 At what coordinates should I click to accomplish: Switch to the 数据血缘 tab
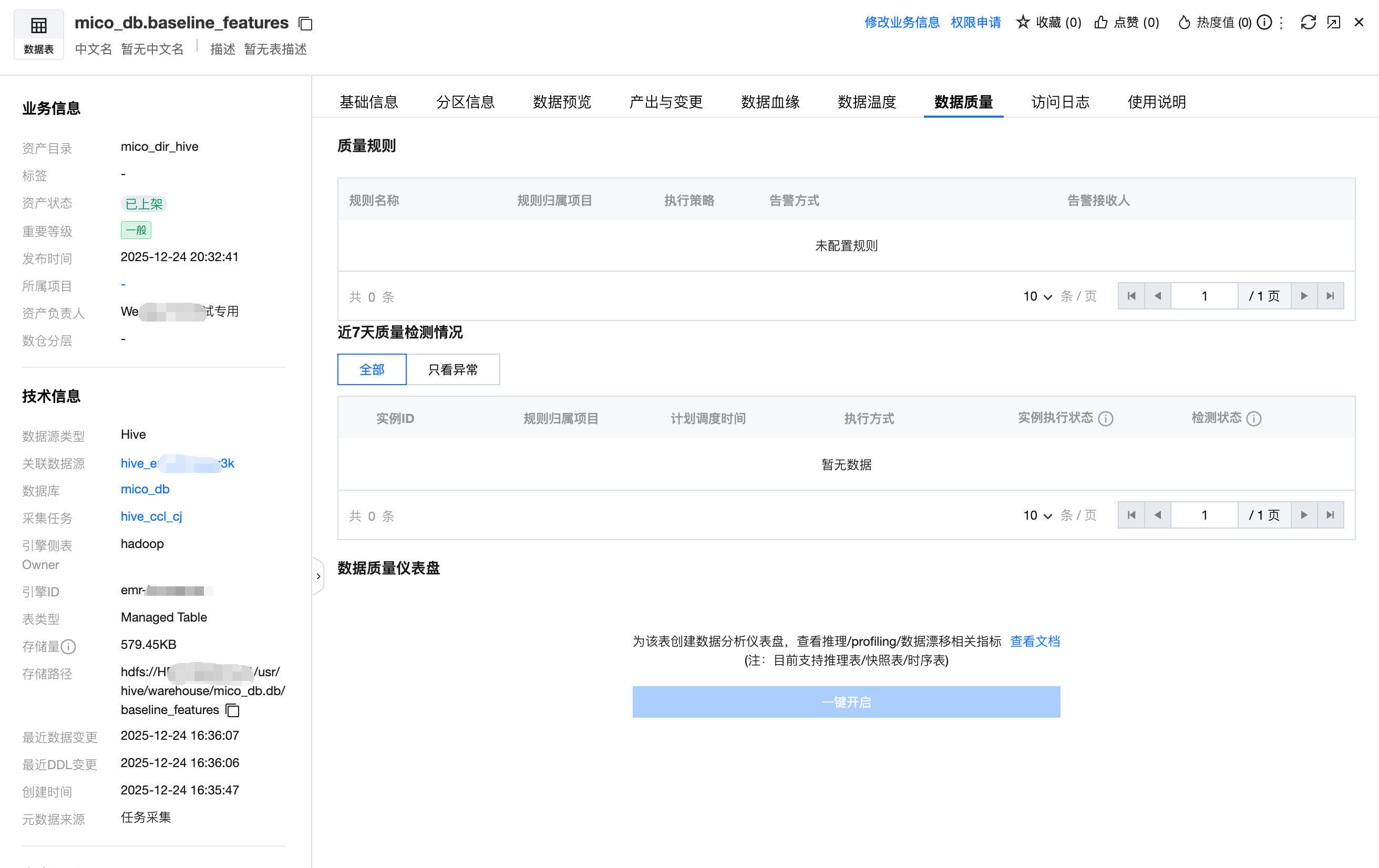(770, 102)
